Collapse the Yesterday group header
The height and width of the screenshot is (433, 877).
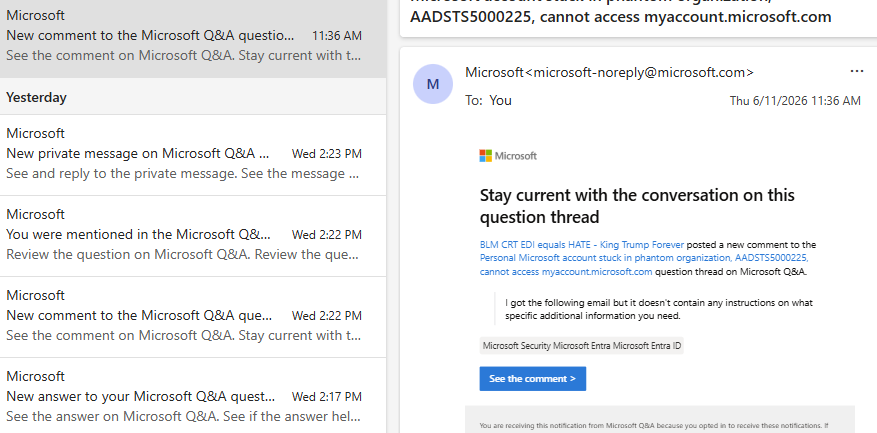(x=193, y=97)
